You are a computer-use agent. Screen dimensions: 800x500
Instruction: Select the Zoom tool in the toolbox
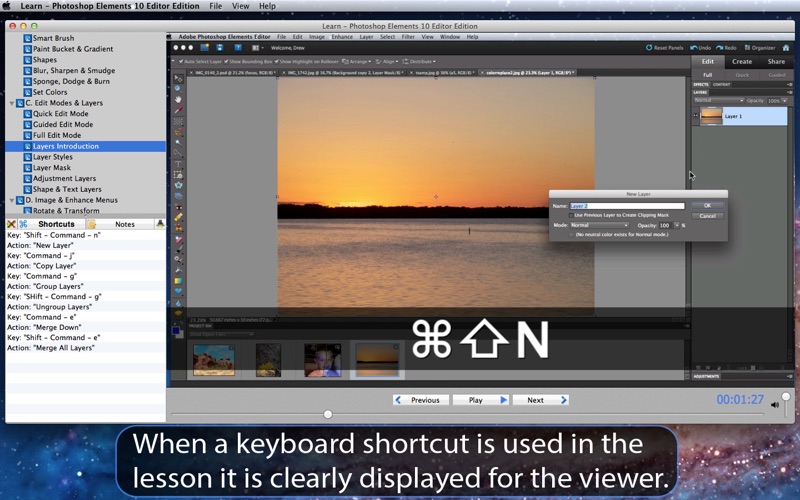(178, 89)
